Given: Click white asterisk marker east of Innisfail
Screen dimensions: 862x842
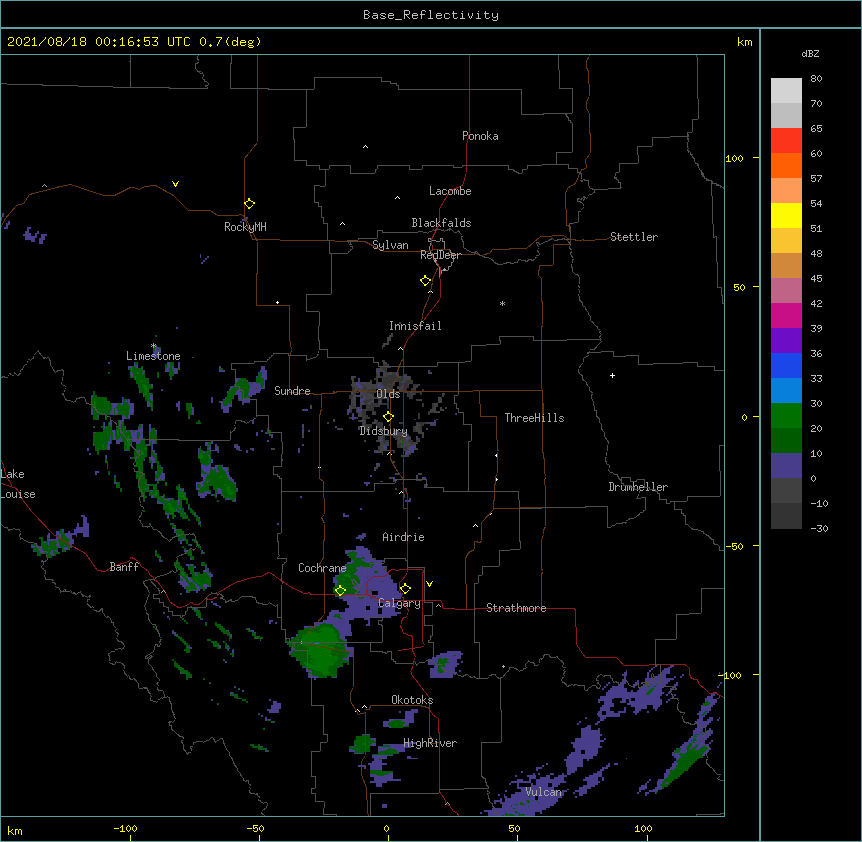Looking at the screenshot, I should 502,303.
